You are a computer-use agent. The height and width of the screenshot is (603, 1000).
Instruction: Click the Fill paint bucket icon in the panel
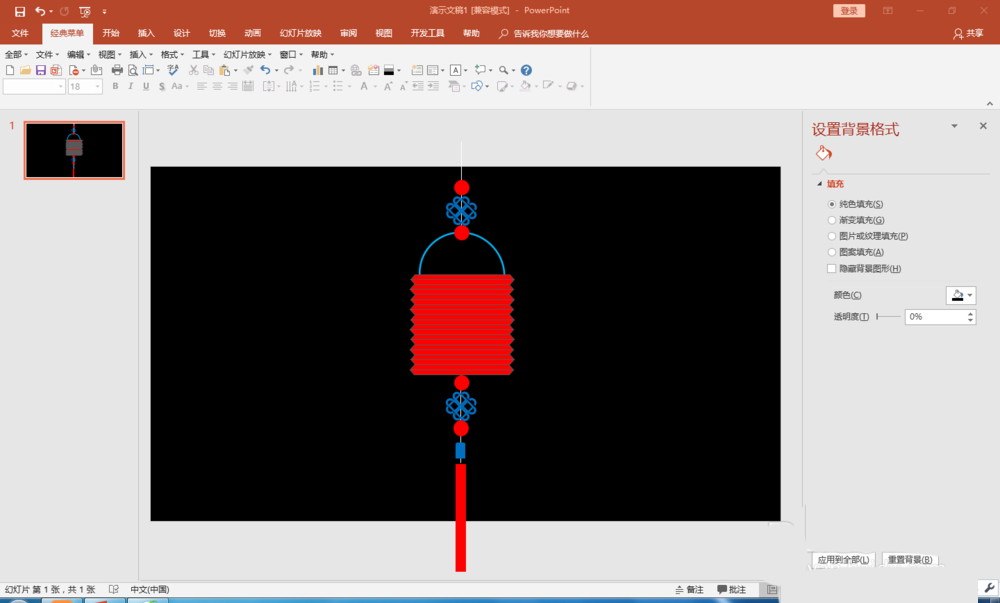824,153
